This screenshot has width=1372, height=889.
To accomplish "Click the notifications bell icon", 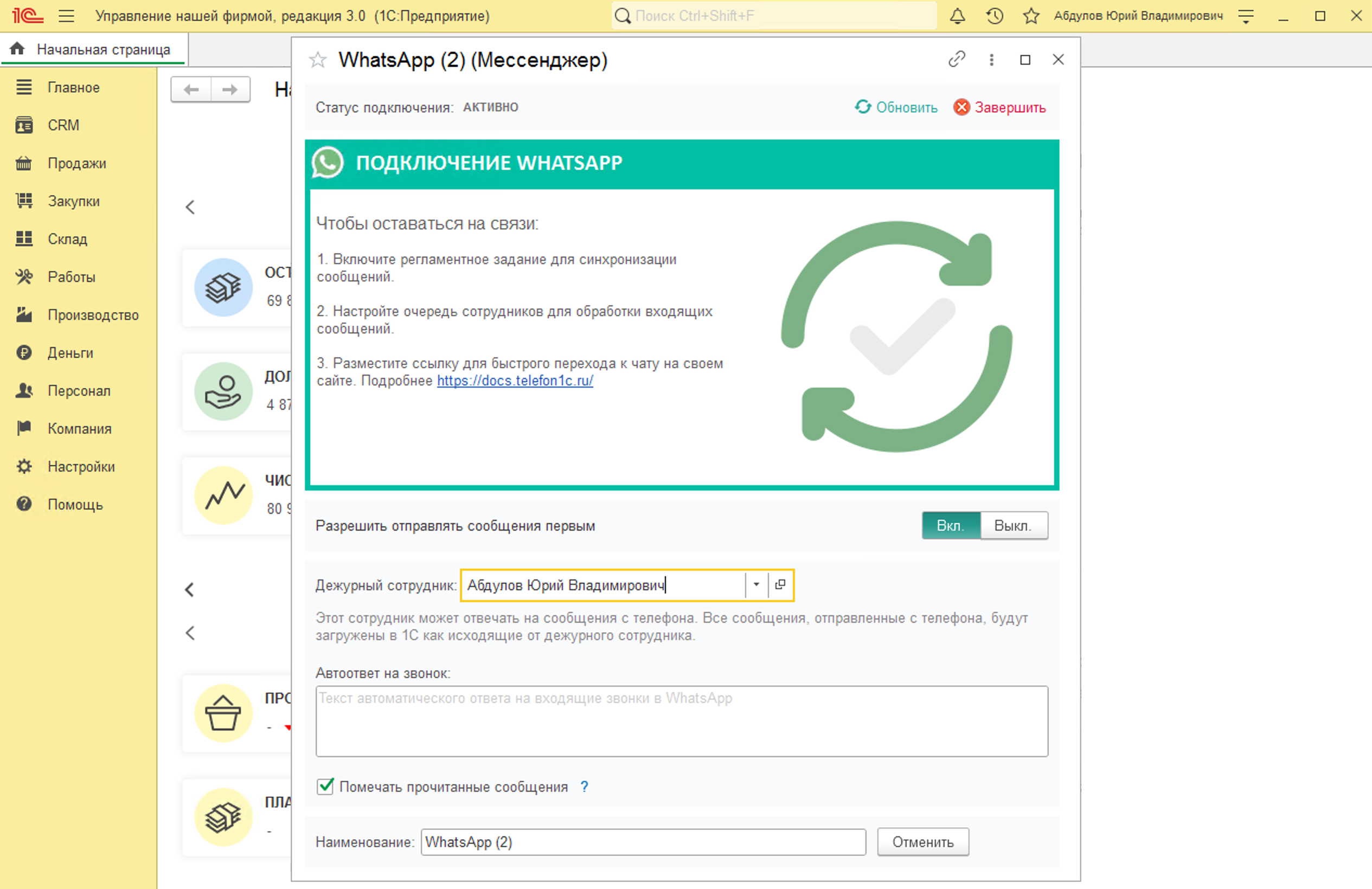I will (957, 16).
